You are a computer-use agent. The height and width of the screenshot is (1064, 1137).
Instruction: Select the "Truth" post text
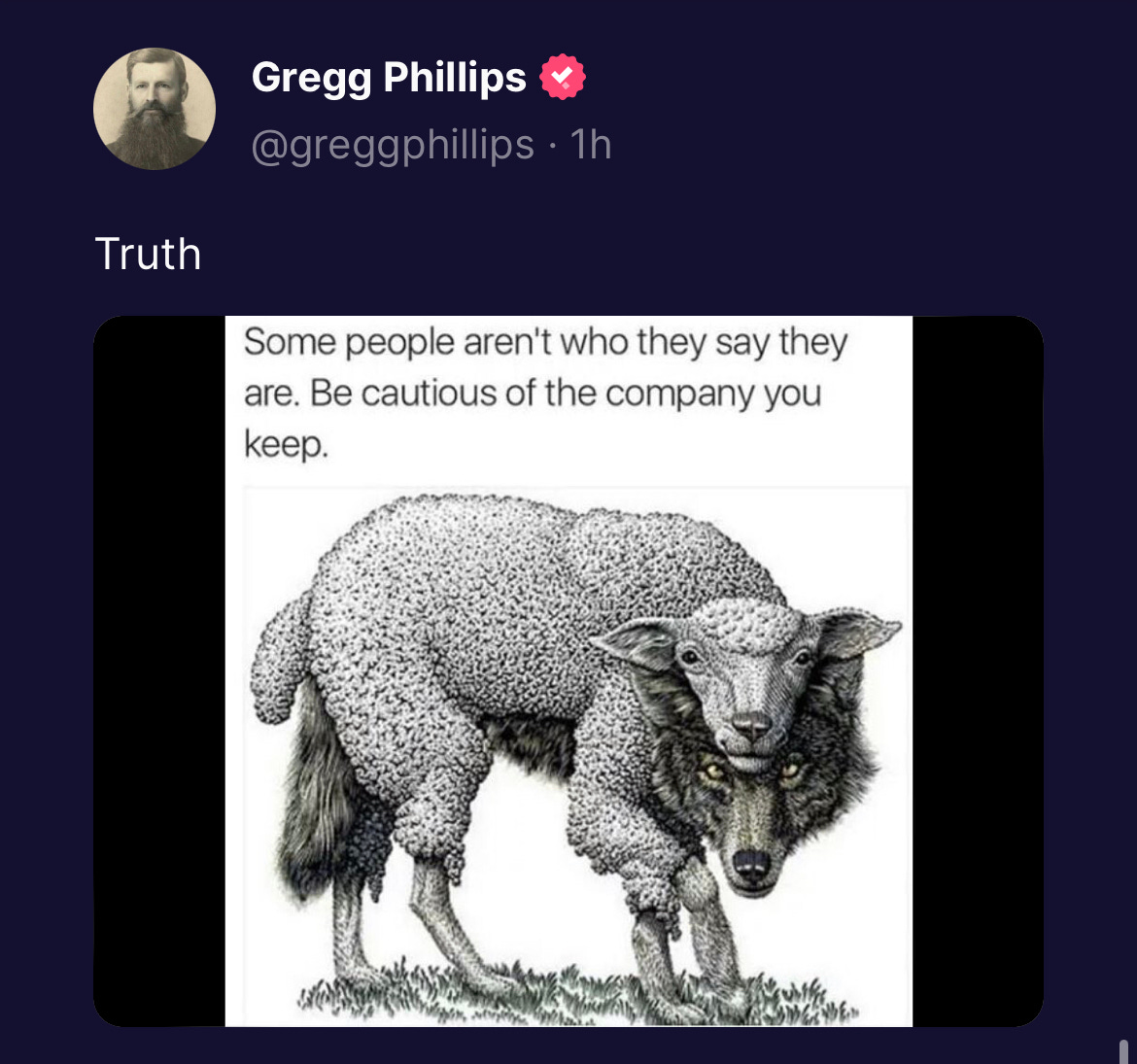[148, 254]
